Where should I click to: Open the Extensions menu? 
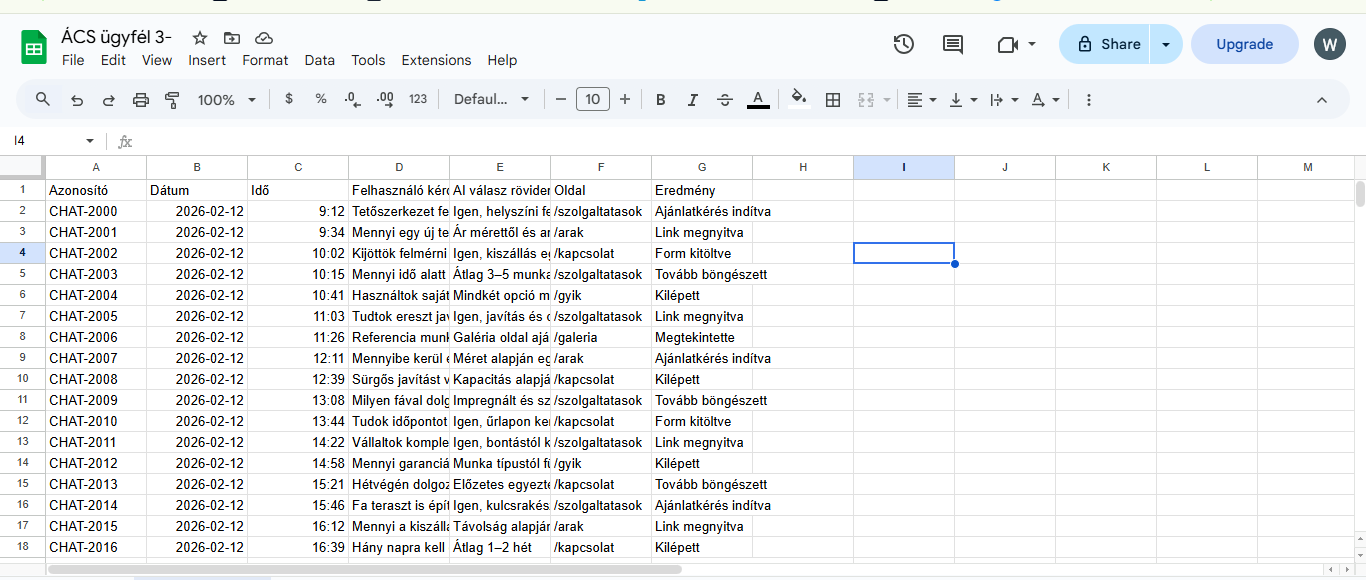(436, 60)
